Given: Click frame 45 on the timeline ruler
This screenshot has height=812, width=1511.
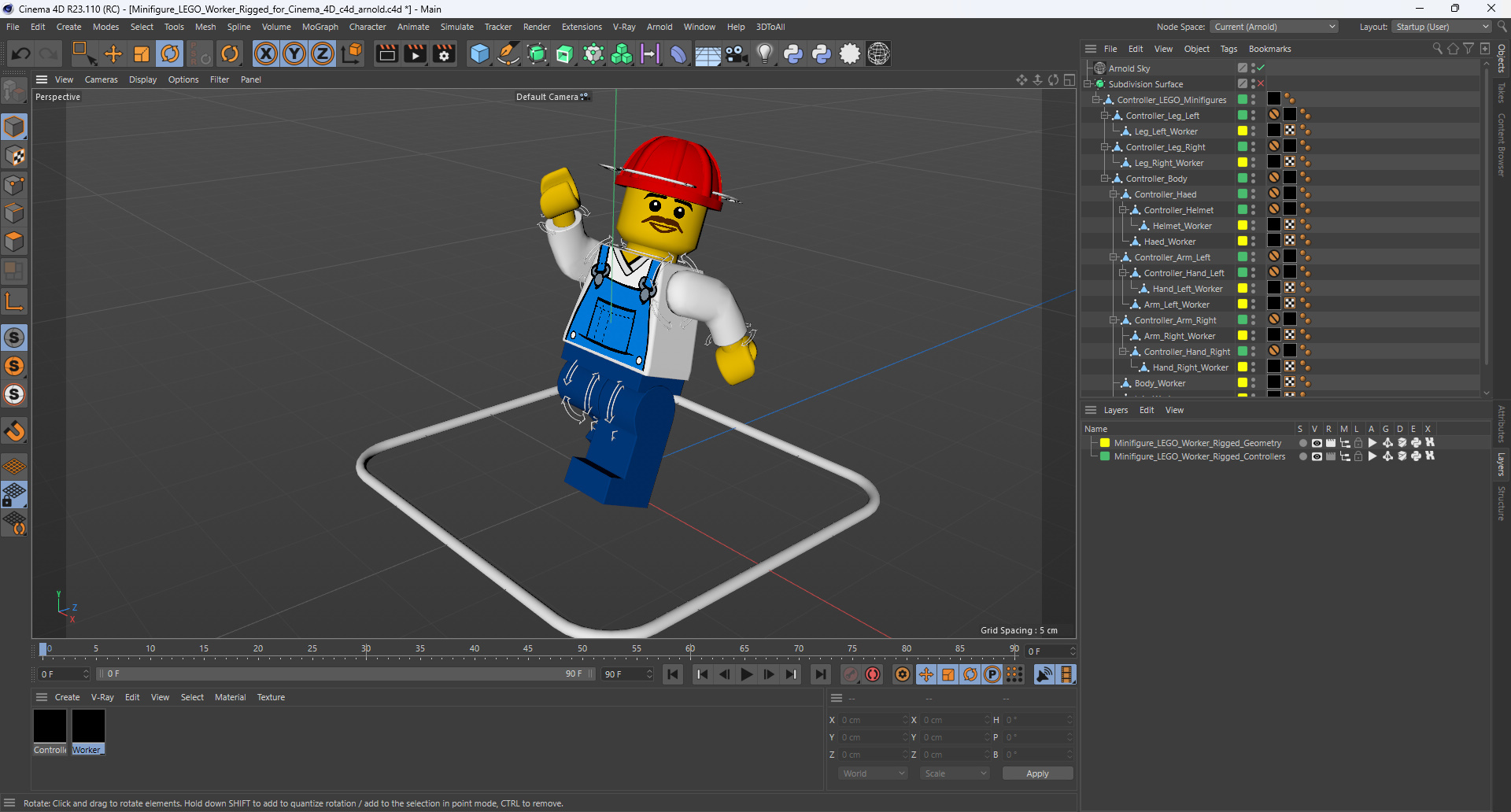Looking at the screenshot, I should coord(528,649).
